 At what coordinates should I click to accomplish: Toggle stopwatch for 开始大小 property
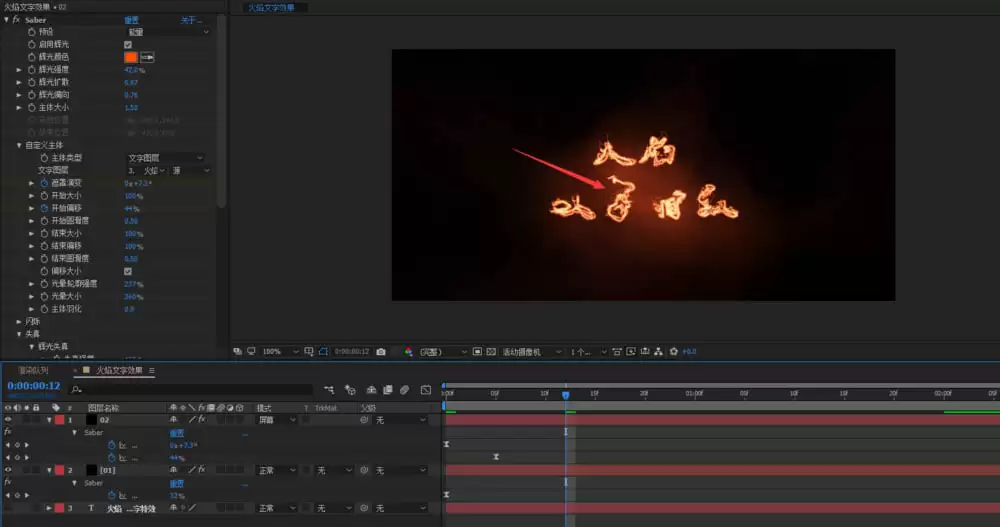pyautogui.click(x=44, y=195)
